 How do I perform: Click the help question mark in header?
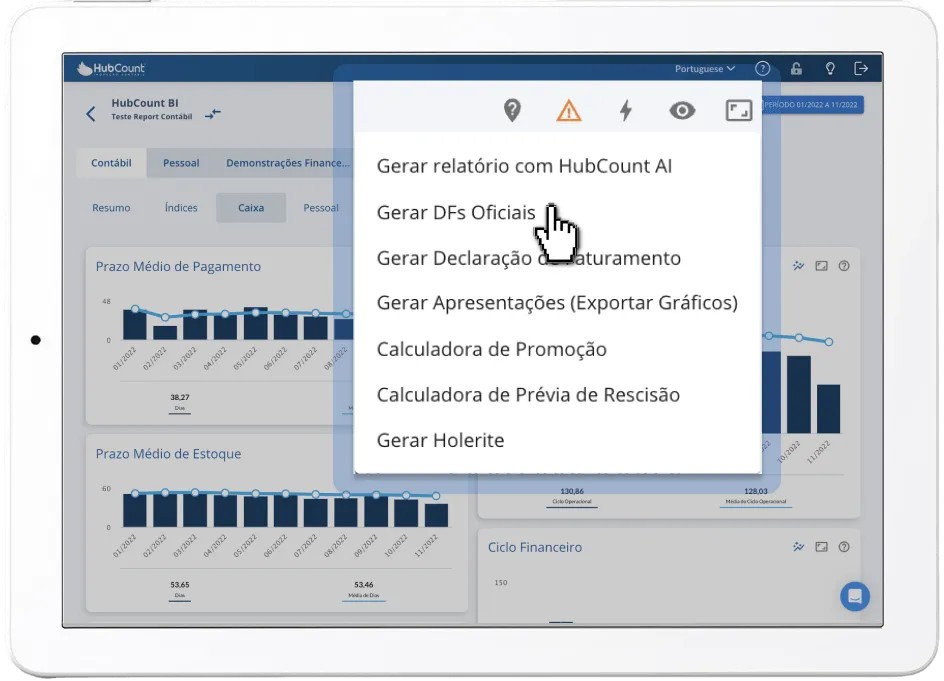[x=762, y=69]
